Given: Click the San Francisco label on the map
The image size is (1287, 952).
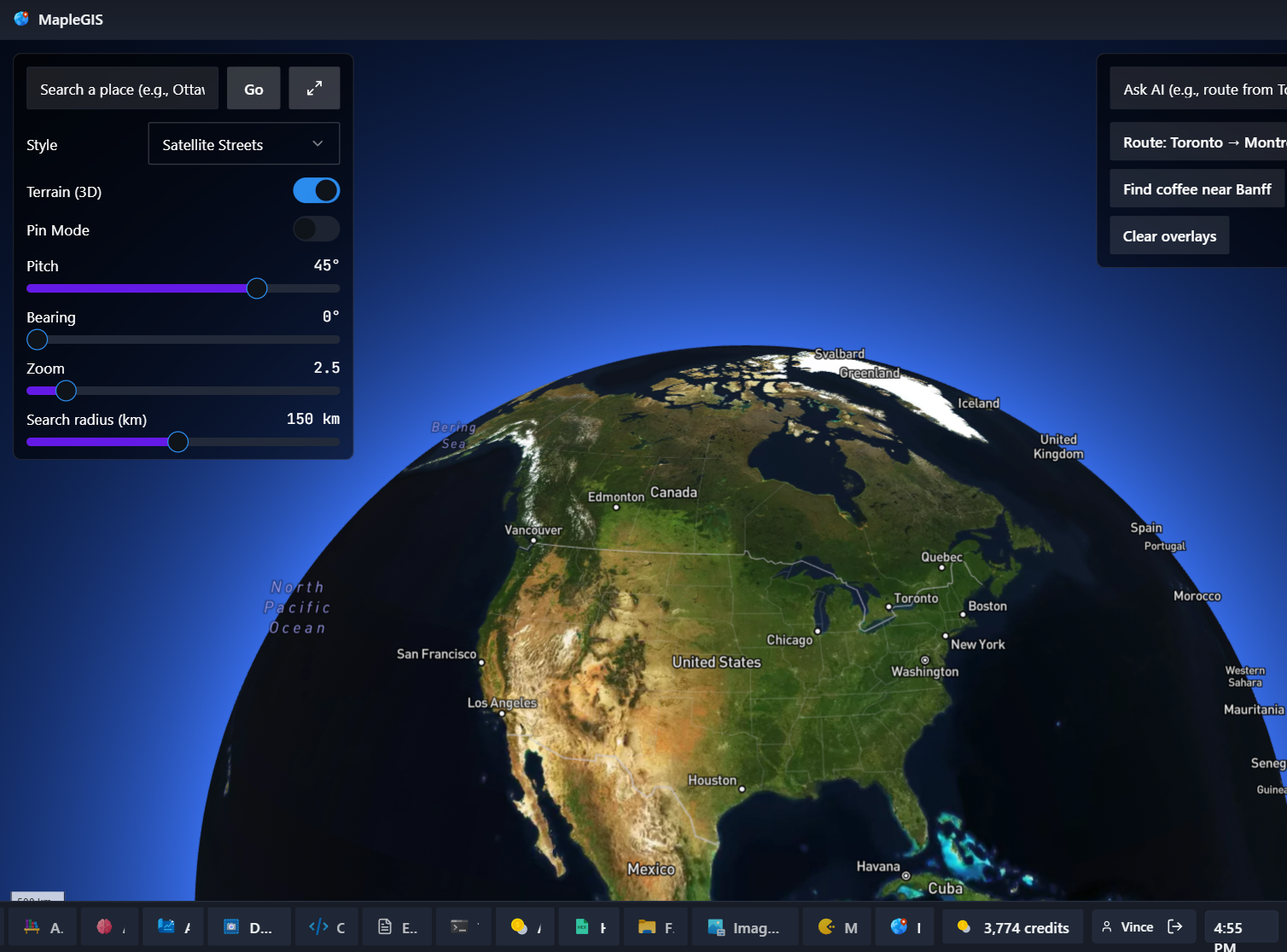Looking at the screenshot, I should pos(436,653).
